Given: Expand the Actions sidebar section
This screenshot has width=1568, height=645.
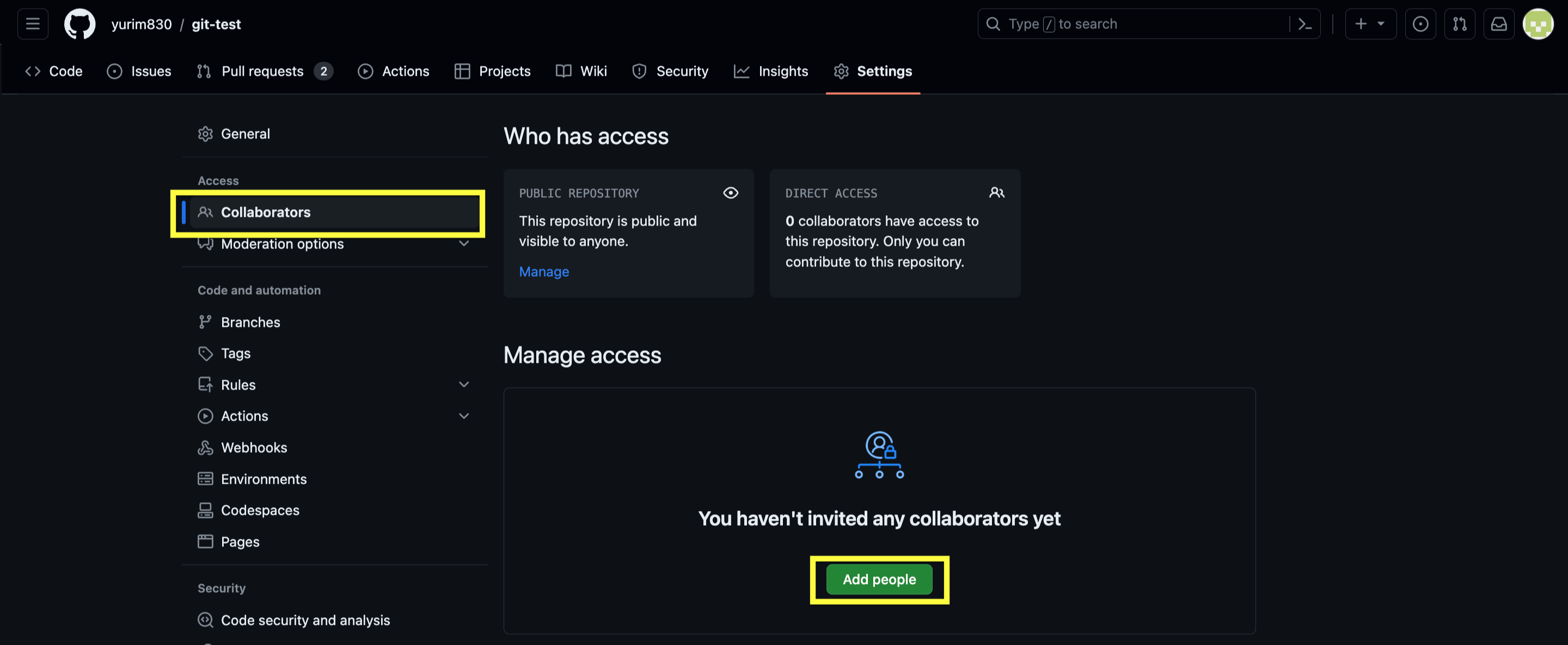Looking at the screenshot, I should [464, 416].
